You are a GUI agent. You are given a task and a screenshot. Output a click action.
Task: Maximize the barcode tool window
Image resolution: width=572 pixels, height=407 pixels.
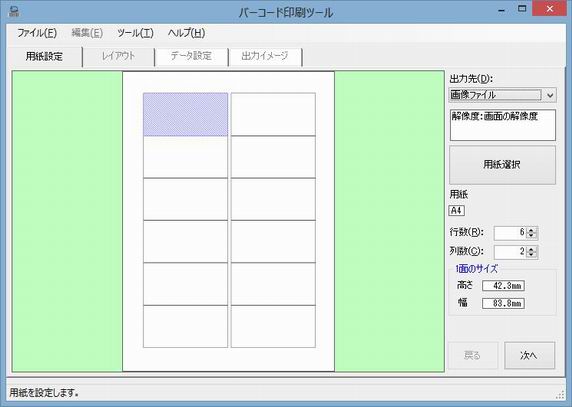522,9
